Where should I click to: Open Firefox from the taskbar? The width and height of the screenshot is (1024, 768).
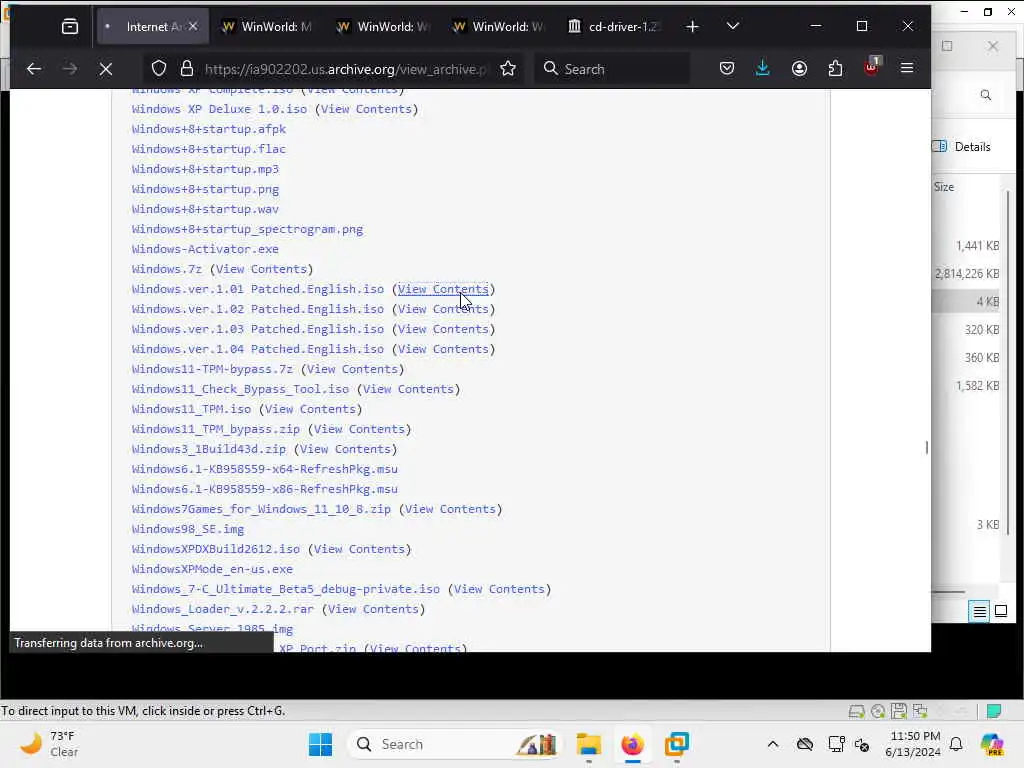(632, 744)
